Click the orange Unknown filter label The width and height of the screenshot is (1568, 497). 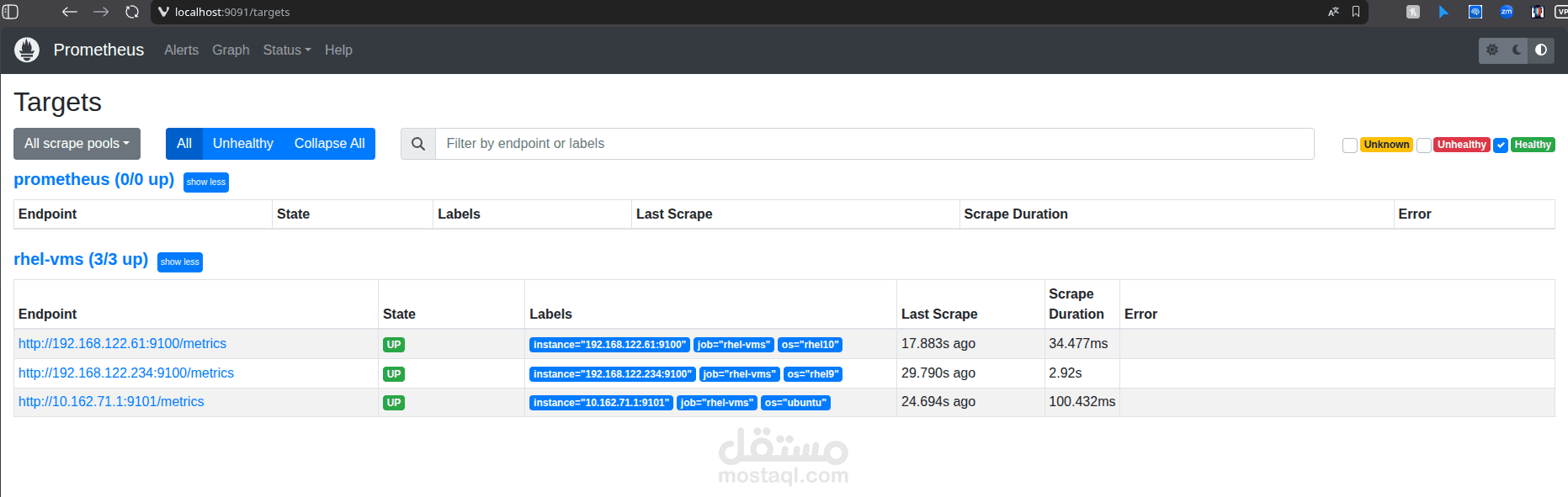pyautogui.click(x=1386, y=145)
